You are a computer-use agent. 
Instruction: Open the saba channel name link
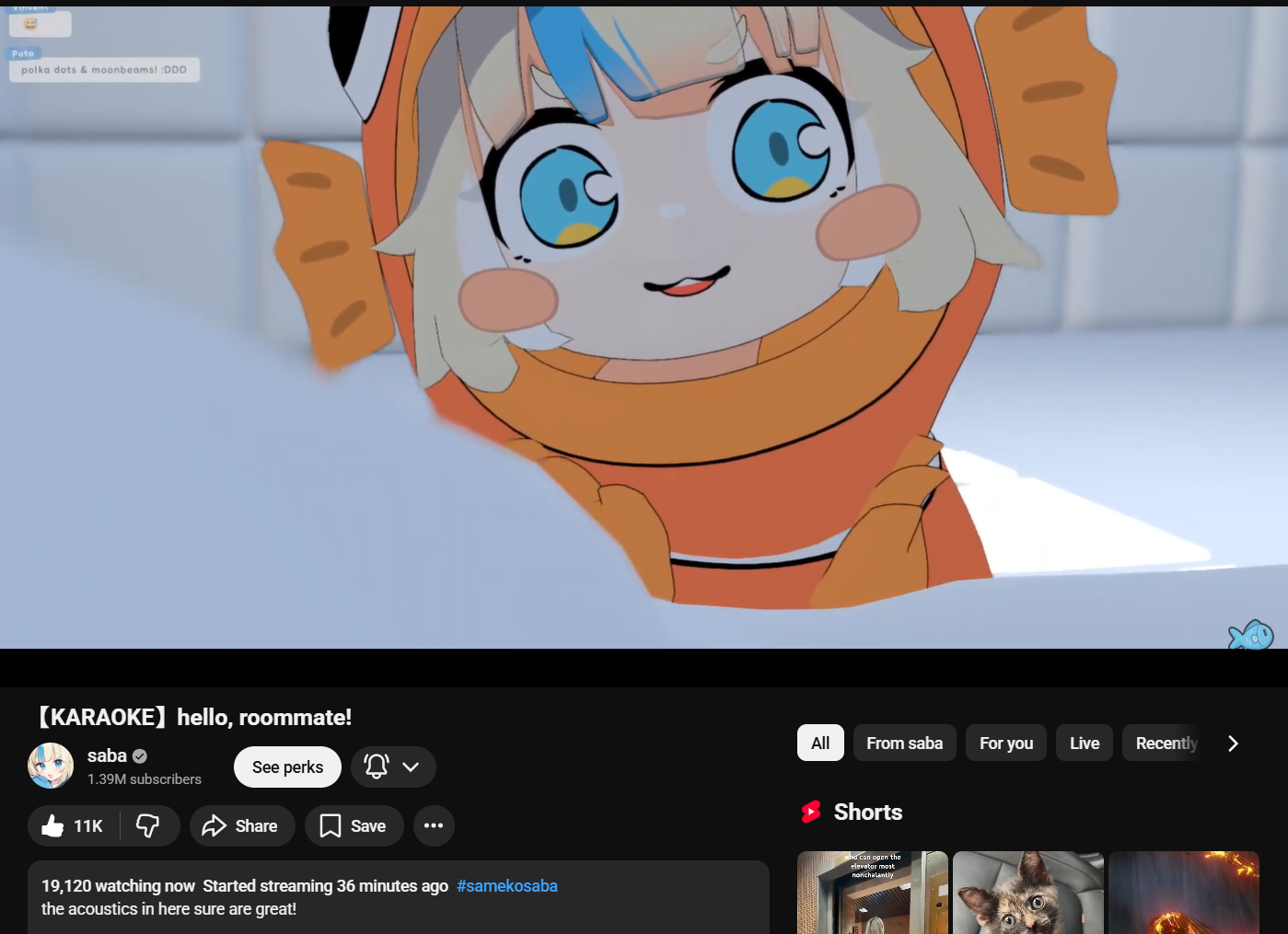[x=107, y=755]
